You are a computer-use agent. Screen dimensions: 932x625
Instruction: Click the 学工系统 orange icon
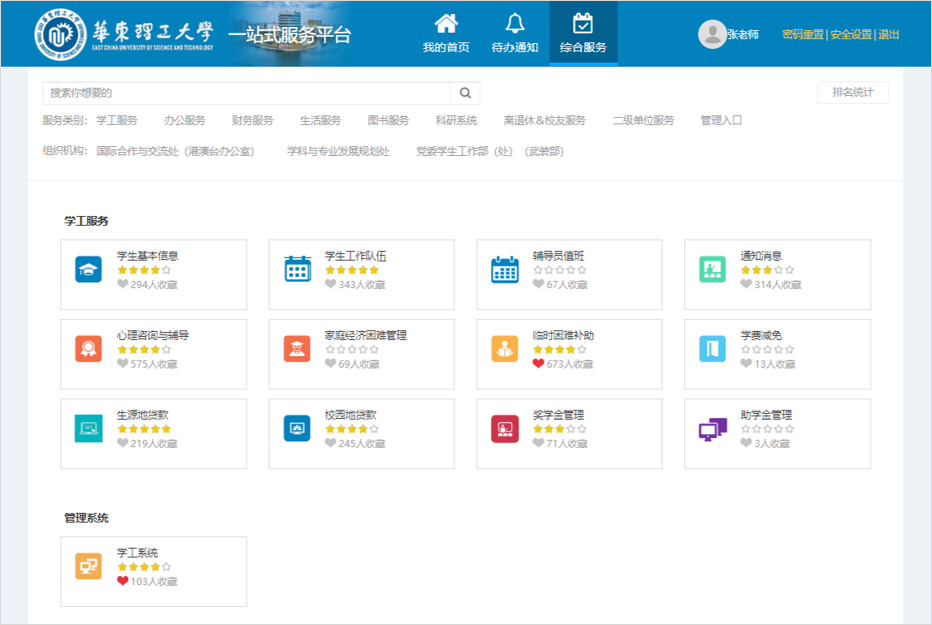coord(89,566)
